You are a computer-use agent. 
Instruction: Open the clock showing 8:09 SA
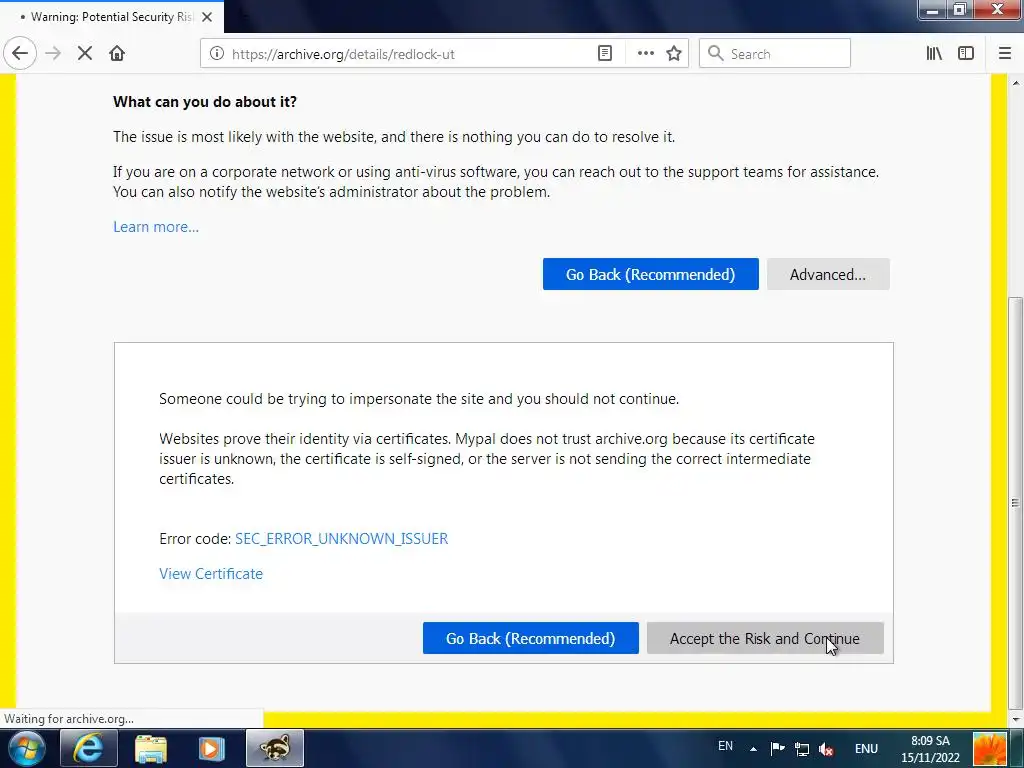930,749
